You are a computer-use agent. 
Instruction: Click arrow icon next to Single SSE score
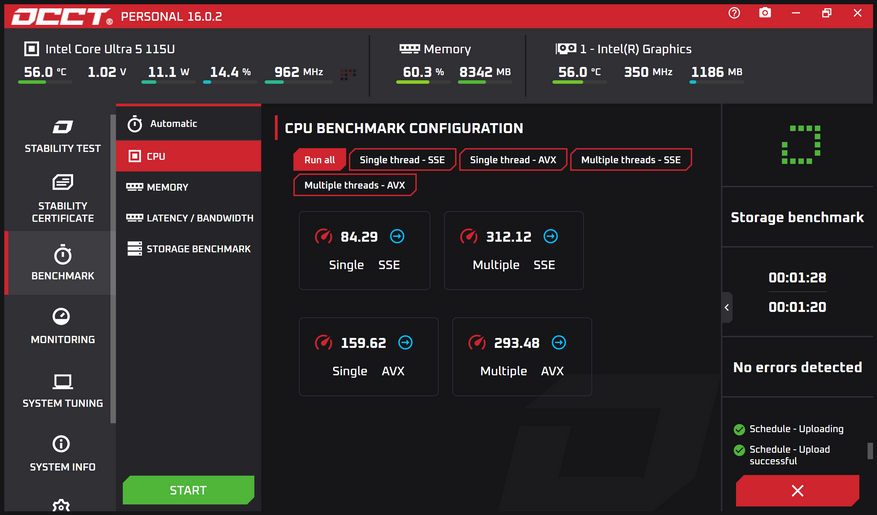(x=397, y=237)
